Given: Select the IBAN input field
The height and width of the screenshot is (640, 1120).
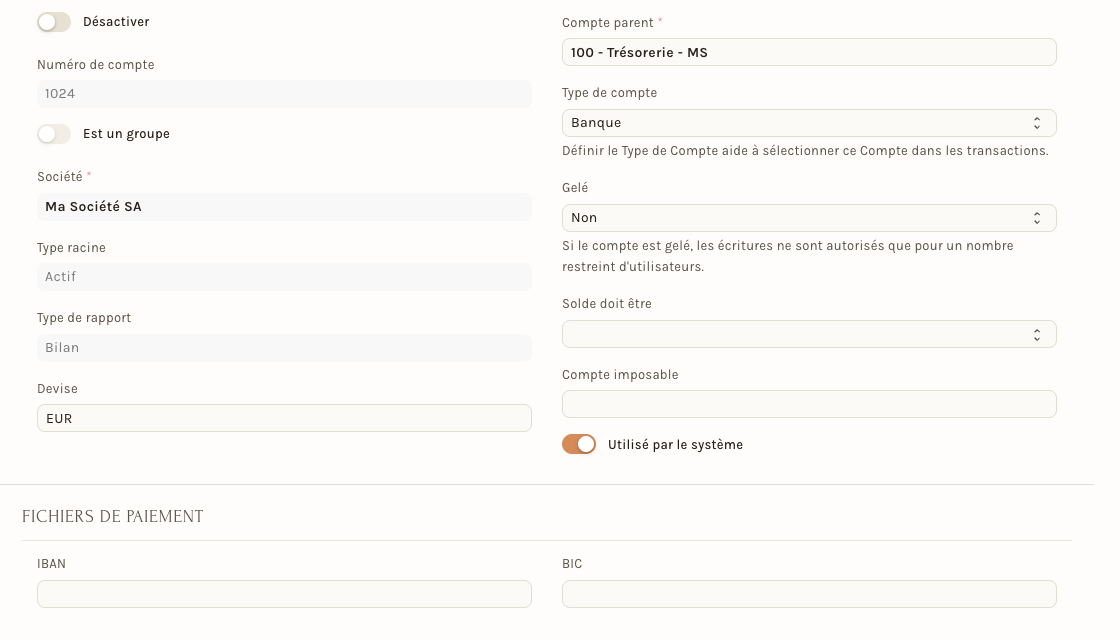Looking at the screenshot, I should pos(284,594).
